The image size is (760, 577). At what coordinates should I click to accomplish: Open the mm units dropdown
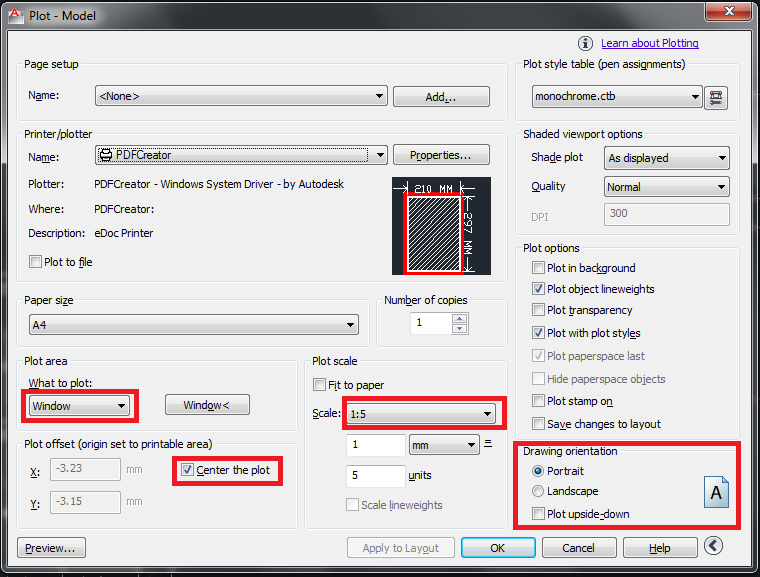tap(444, 445)
